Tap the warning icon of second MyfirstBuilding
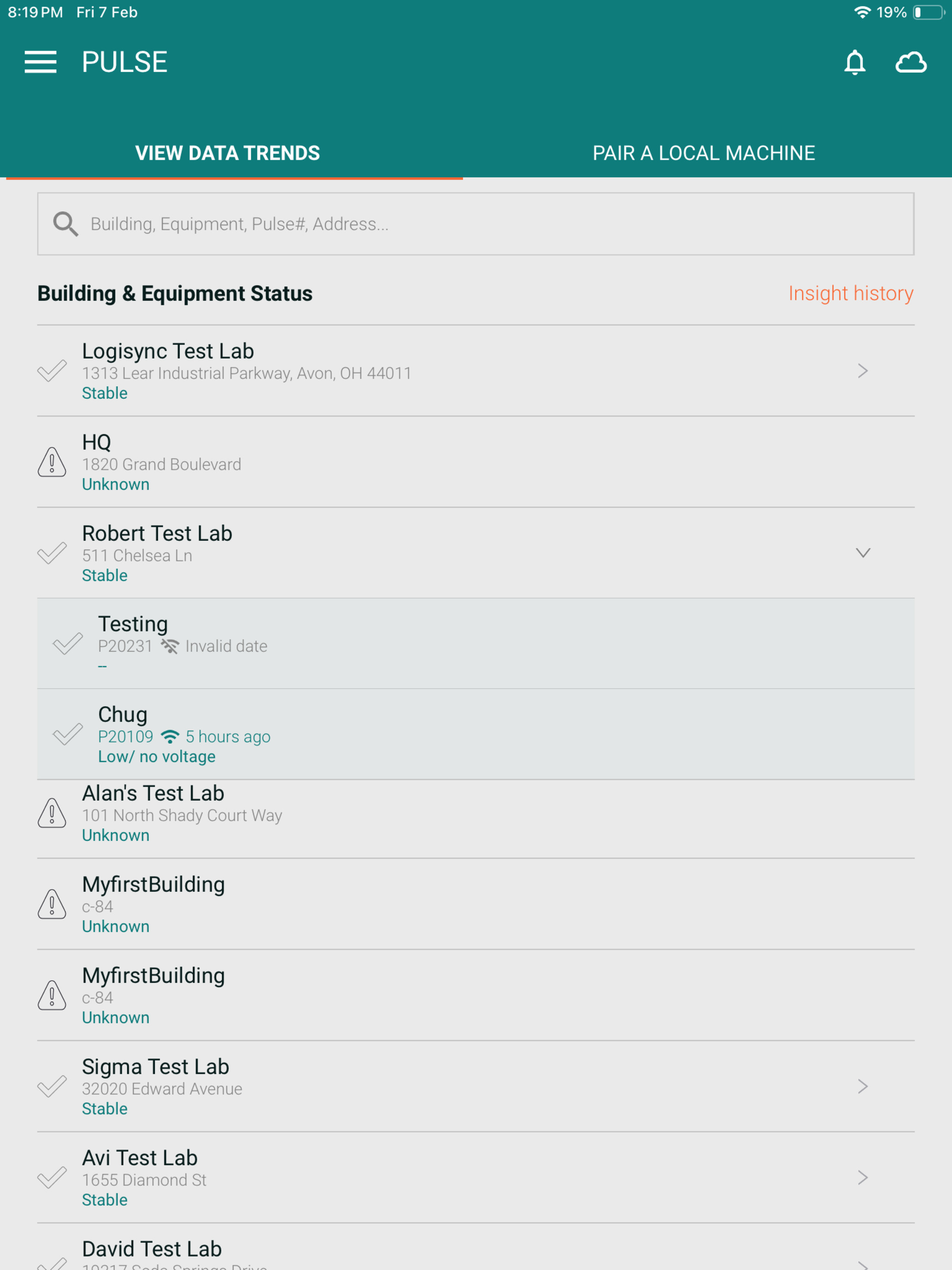The width and height of the screenshot is (952, 1270). point(52,995)
